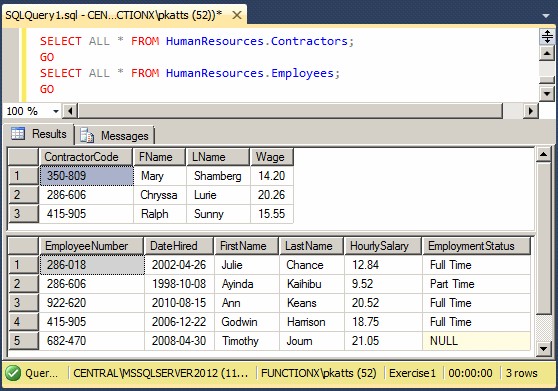This screenshot has height=391, width=558.
Task: Select employee number cell 682-470
Action: pyautogui.click(x=92, y=341)
